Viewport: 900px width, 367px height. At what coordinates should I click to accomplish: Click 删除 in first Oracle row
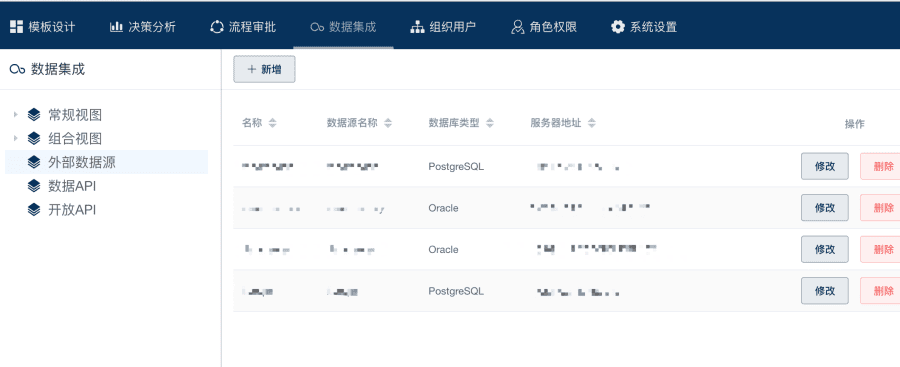pos(880,207)
